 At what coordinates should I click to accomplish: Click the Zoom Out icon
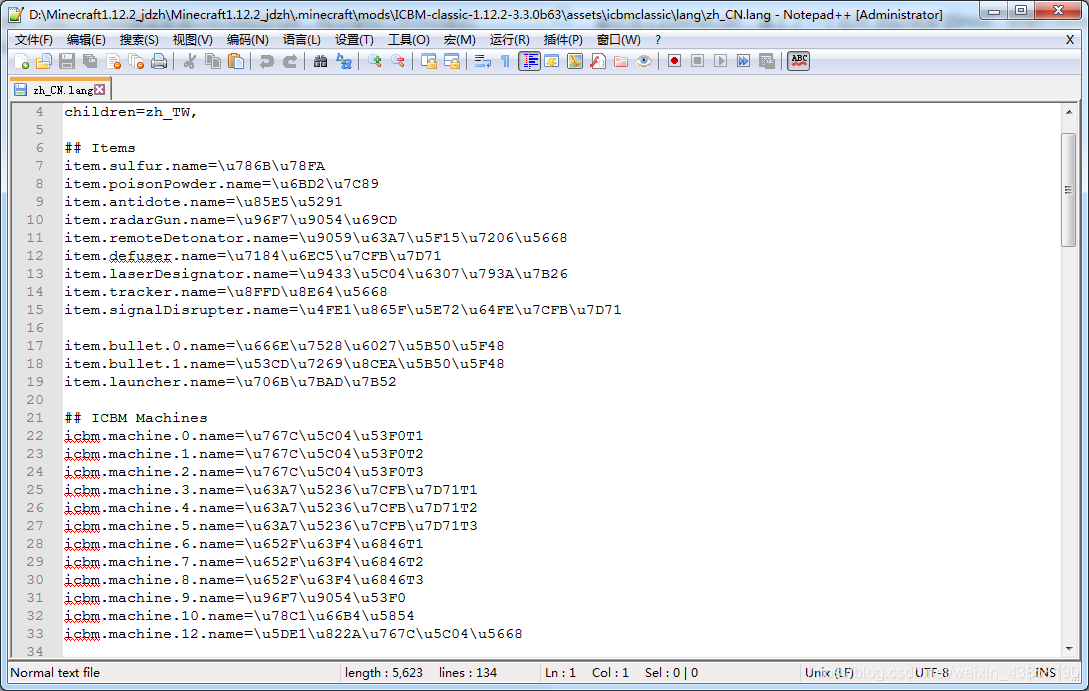click(398, 62)
